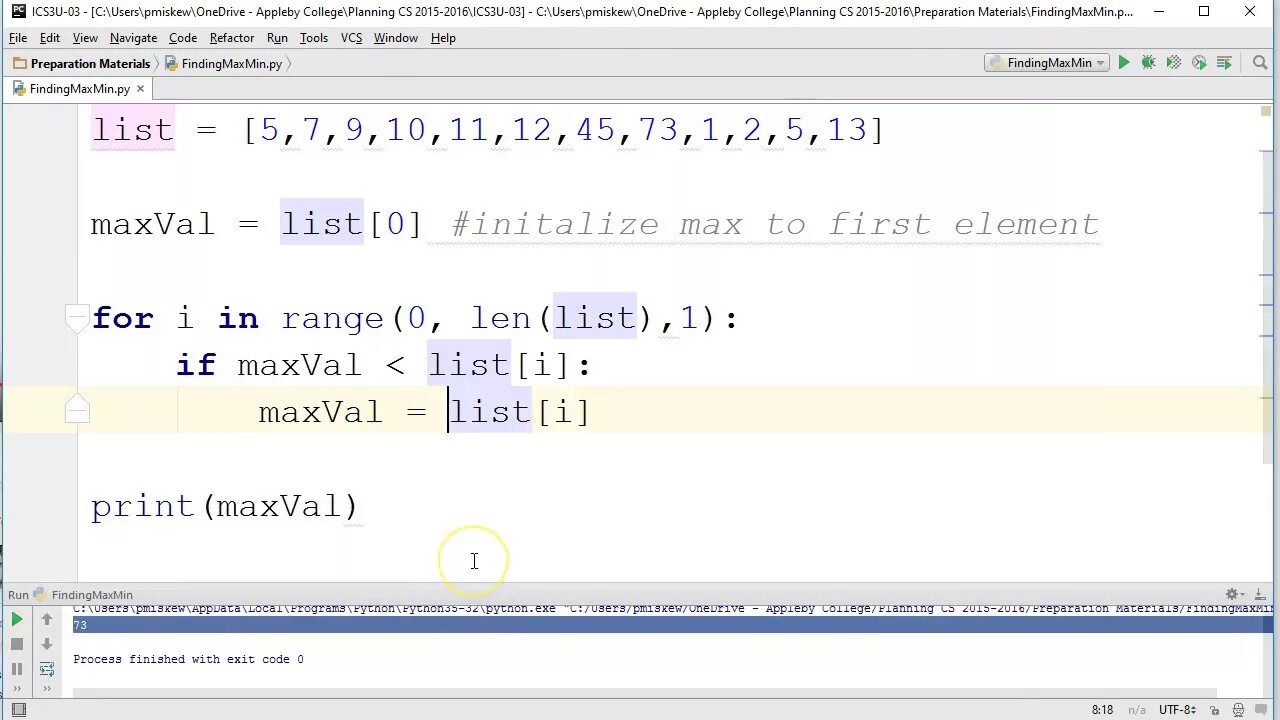Run FindingMaxMin from the main toolbar
The height and width of the screenshot is (720, 1280).
click(1124, 63)
